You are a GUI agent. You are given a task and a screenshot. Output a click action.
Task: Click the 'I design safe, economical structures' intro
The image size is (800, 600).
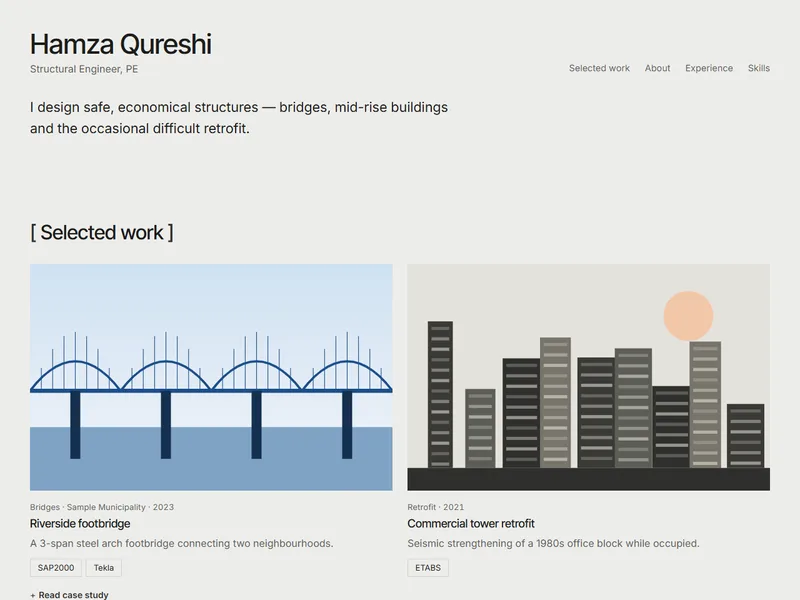point(239,118)
